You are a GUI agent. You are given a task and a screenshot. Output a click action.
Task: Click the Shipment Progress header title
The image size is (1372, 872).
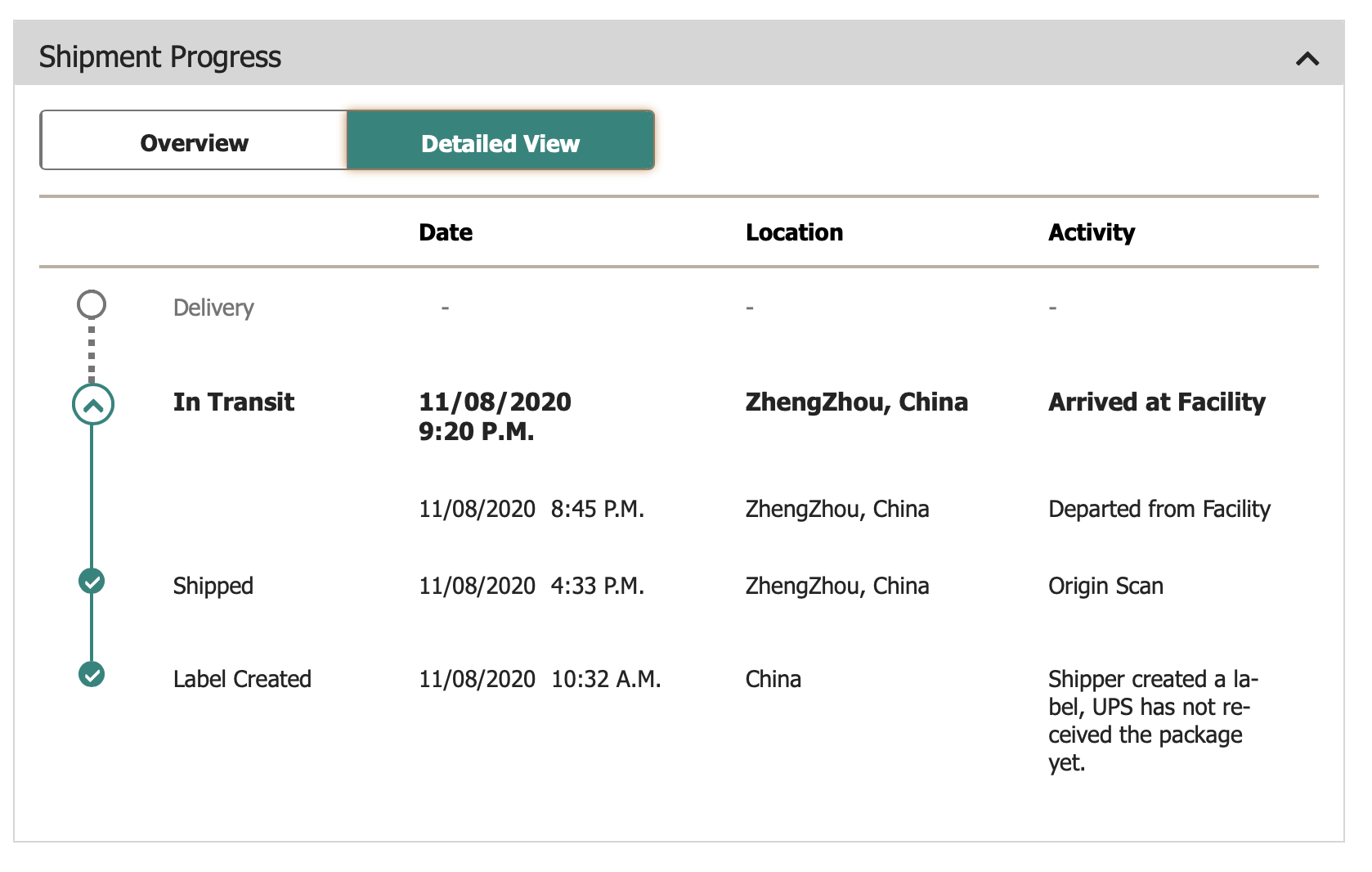coord(160,57)
